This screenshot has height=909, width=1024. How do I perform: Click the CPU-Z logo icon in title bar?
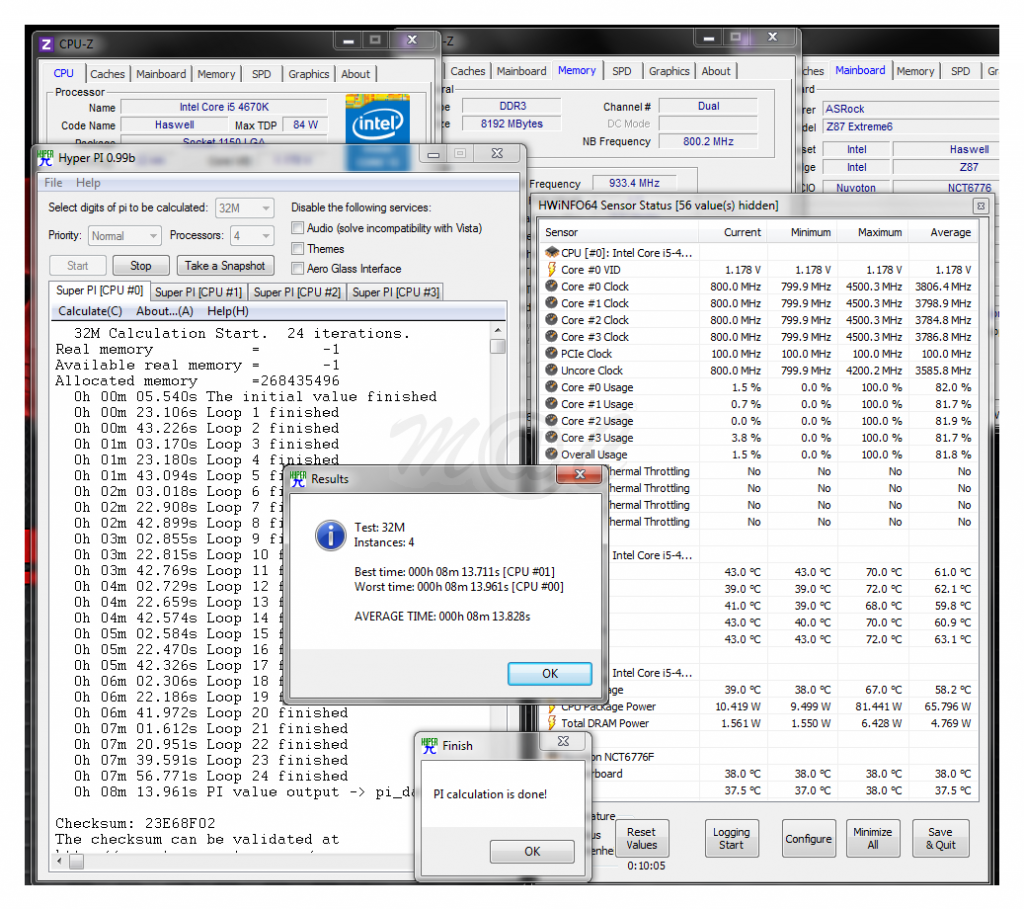(46, 44)
